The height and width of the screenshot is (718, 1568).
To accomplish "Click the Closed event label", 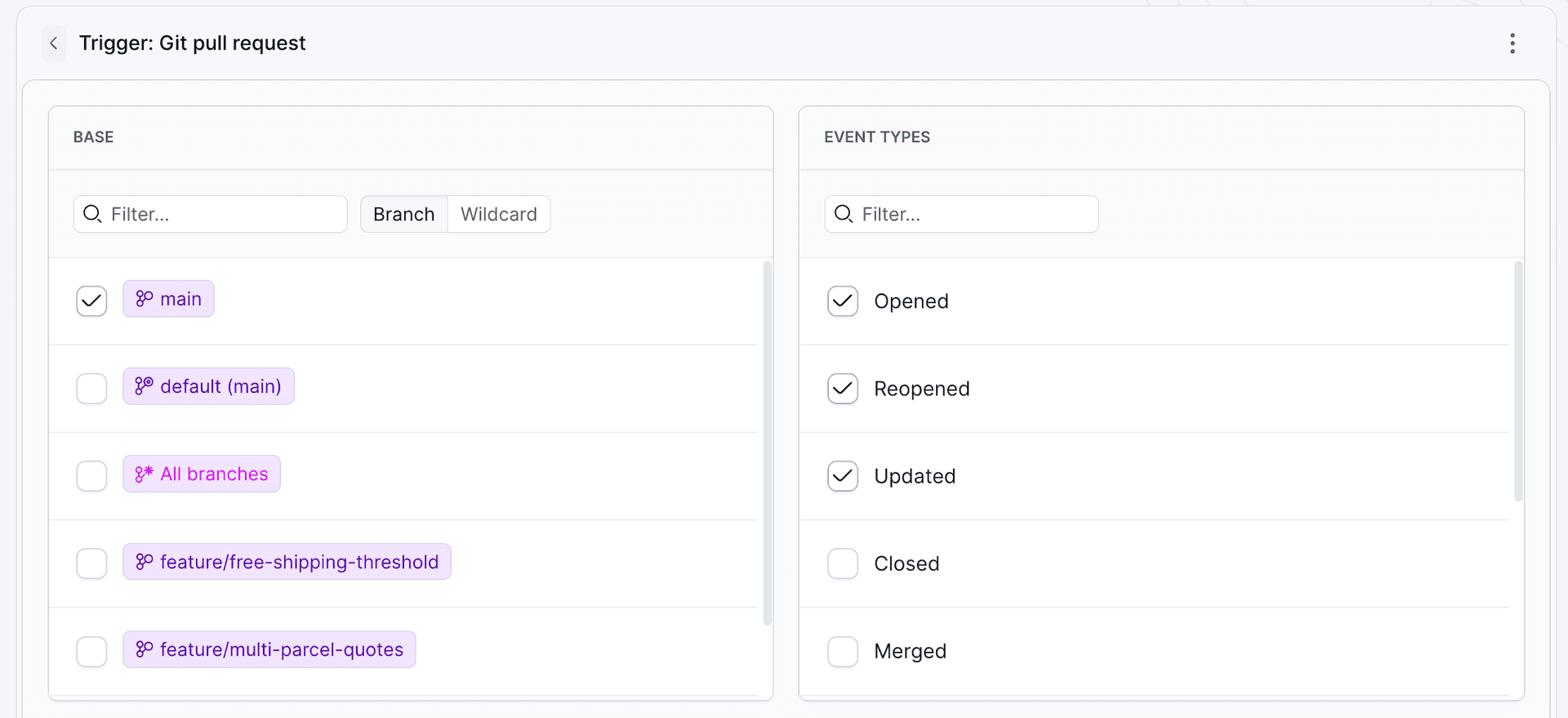I will pyautogui.click(x=906, y=564).
